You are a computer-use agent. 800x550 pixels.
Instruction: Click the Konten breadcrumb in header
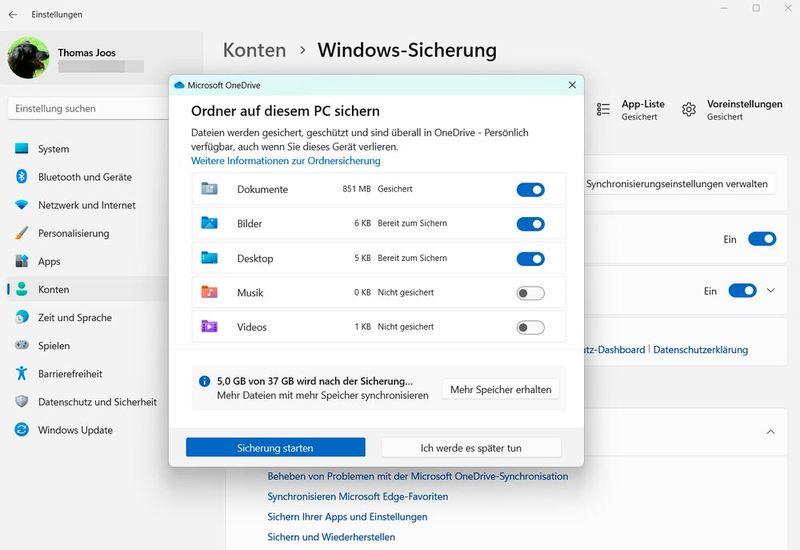coord(255,50)
